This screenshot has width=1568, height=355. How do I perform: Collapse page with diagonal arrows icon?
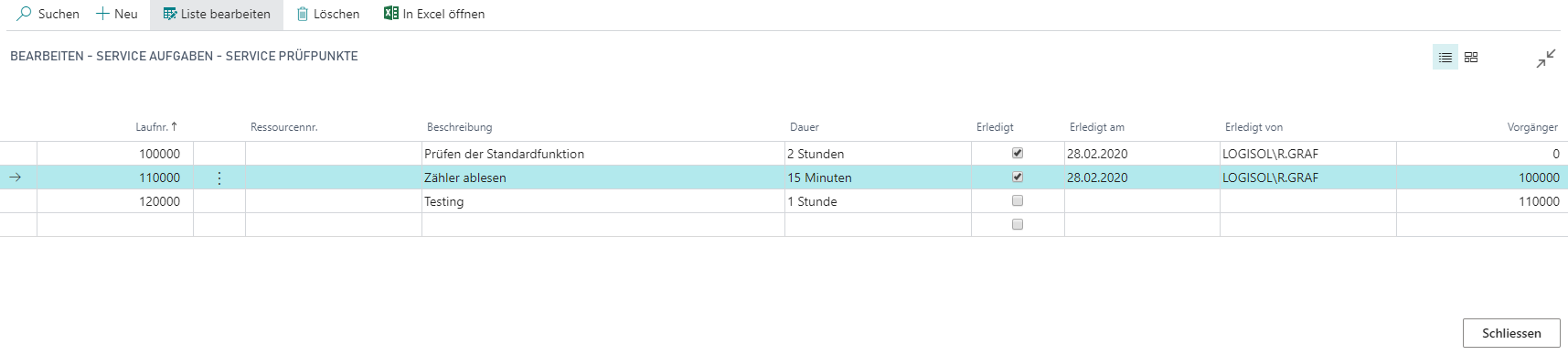point(1546,59)
